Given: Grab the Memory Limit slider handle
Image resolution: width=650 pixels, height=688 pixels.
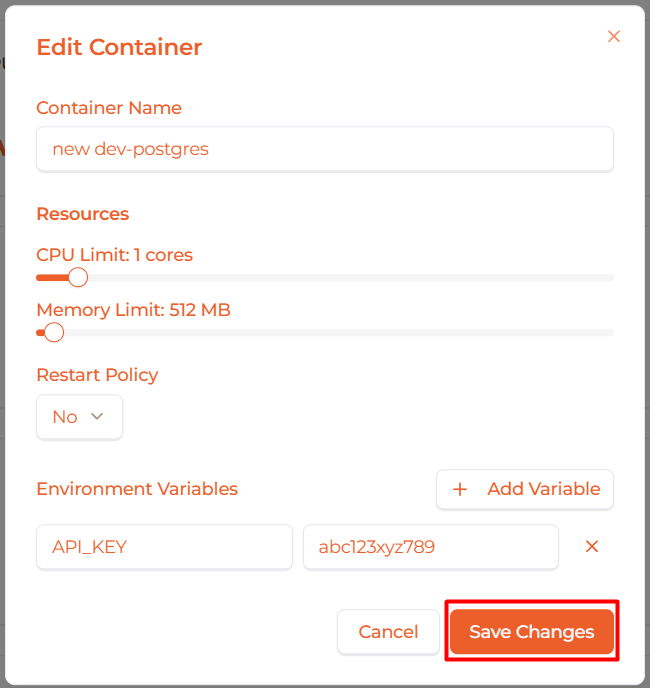Looking at the screenshot, I should click(54, 332).
